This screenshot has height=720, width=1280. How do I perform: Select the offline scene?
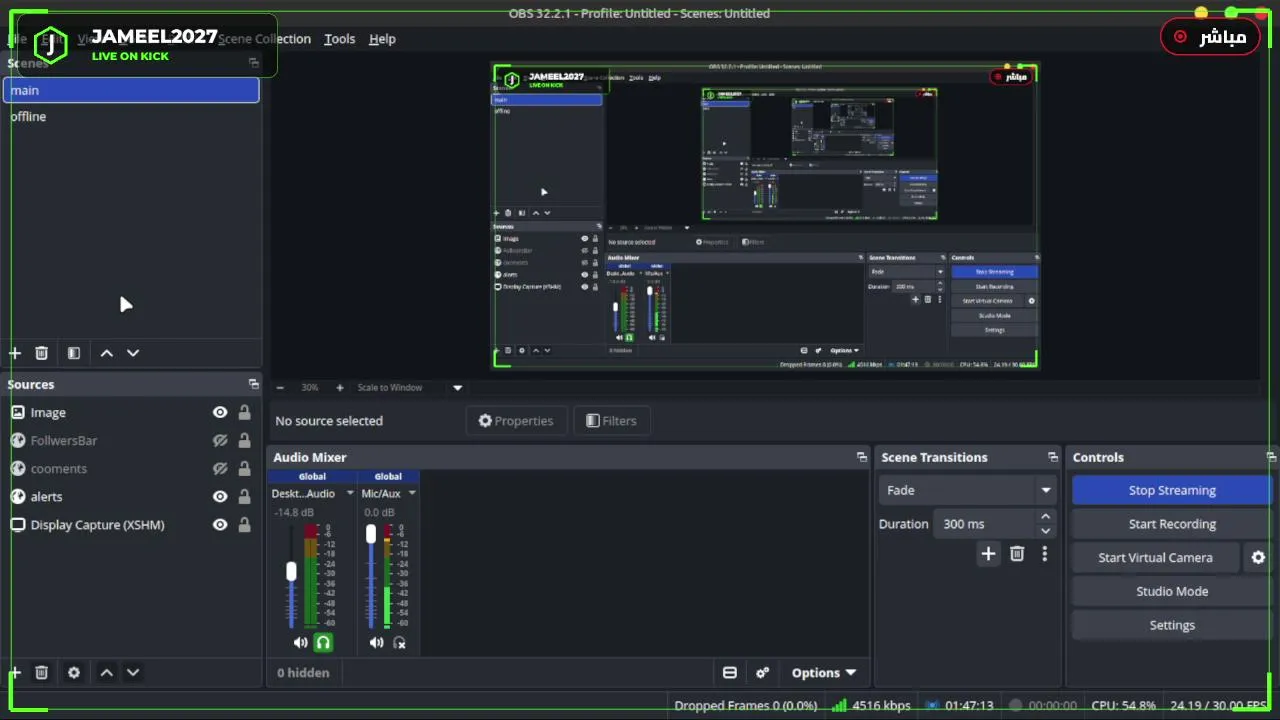(x=131, y=116)
